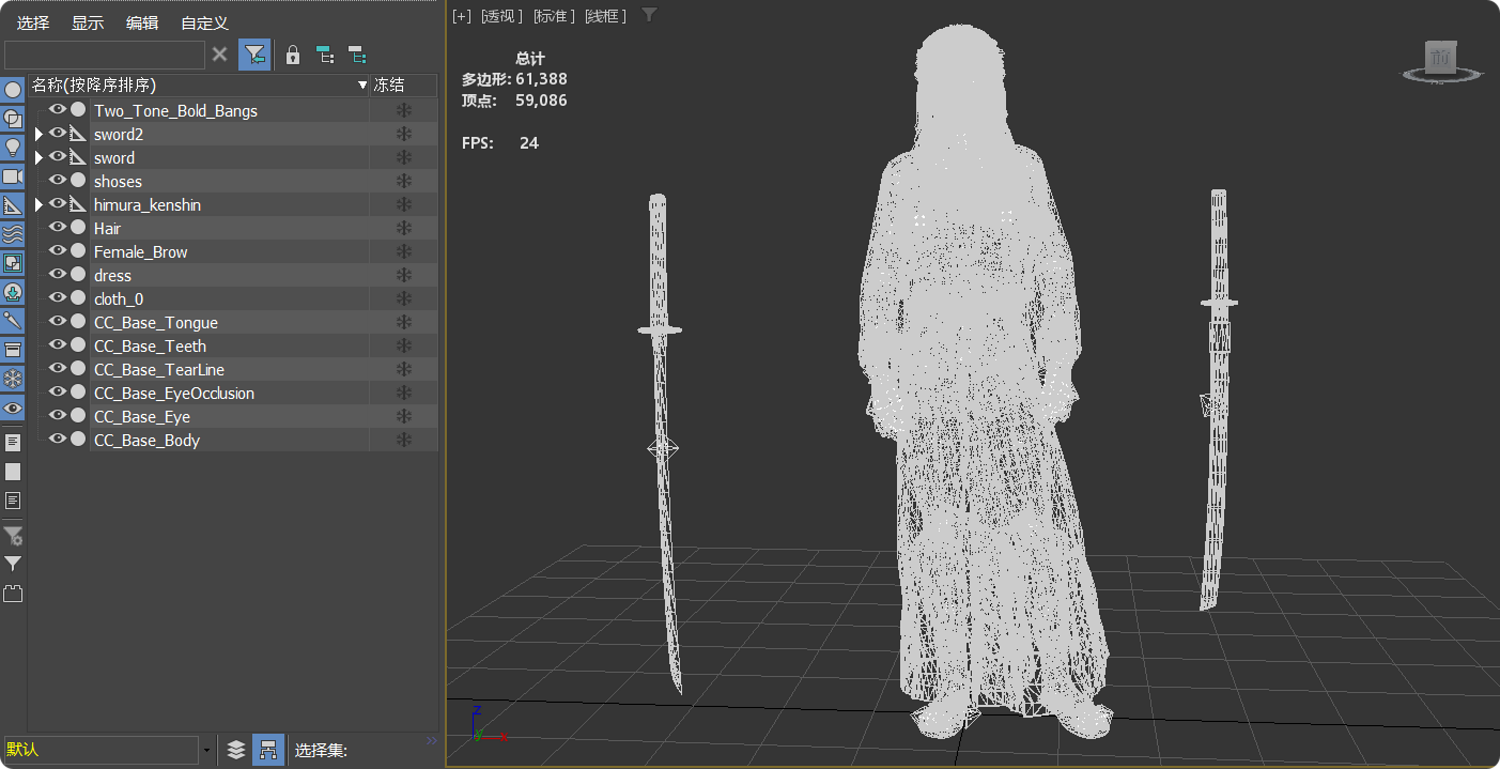The height and width of the screenshot is (769, 1500).
Task: Expand the sword tree node
Action: coord(39,158)
